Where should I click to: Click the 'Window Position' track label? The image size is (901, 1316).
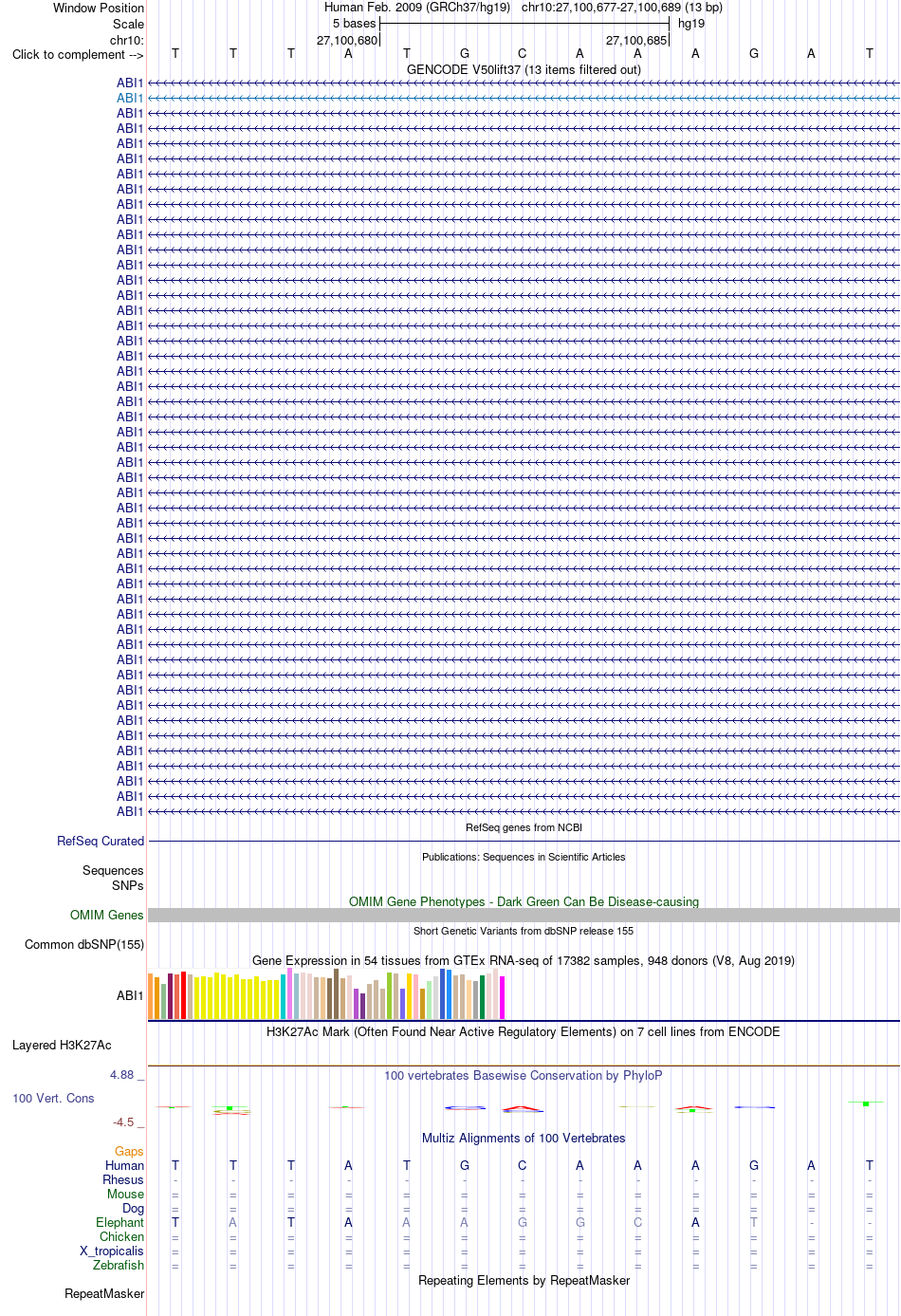click(99, 8)
